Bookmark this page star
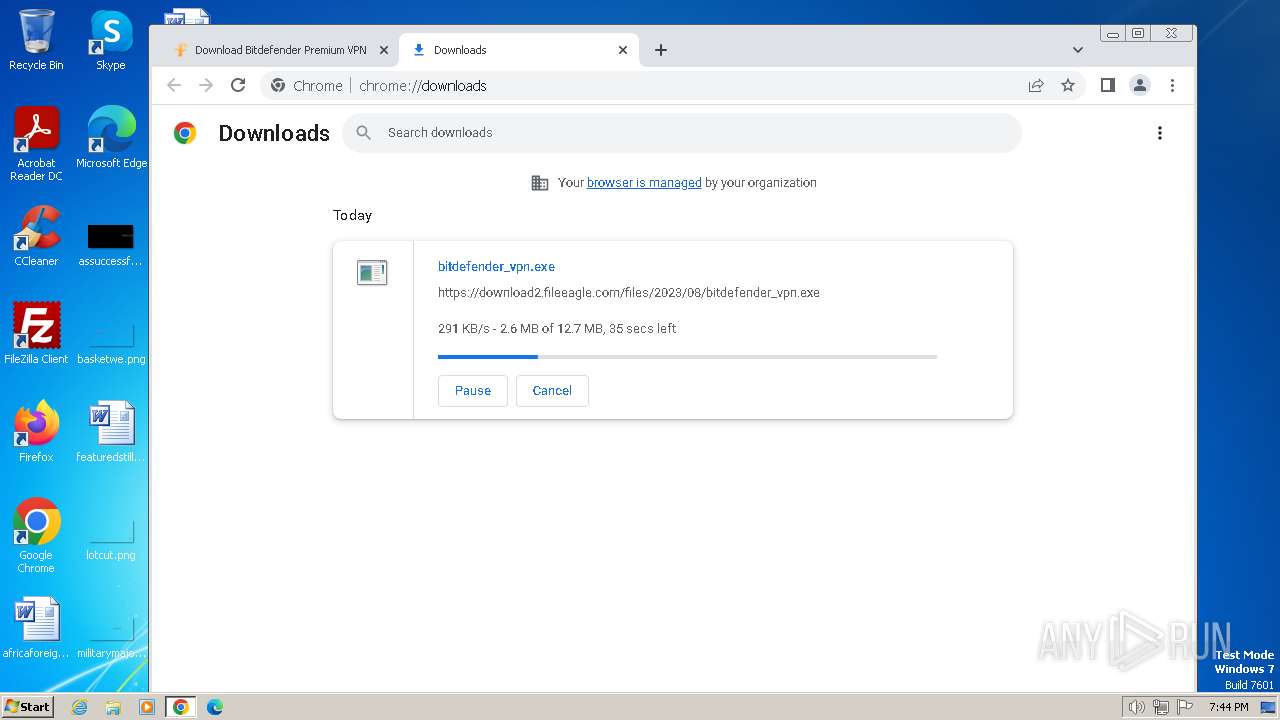The height and width of the screenshot is (720, 1280). click(x=1068, y=86)
